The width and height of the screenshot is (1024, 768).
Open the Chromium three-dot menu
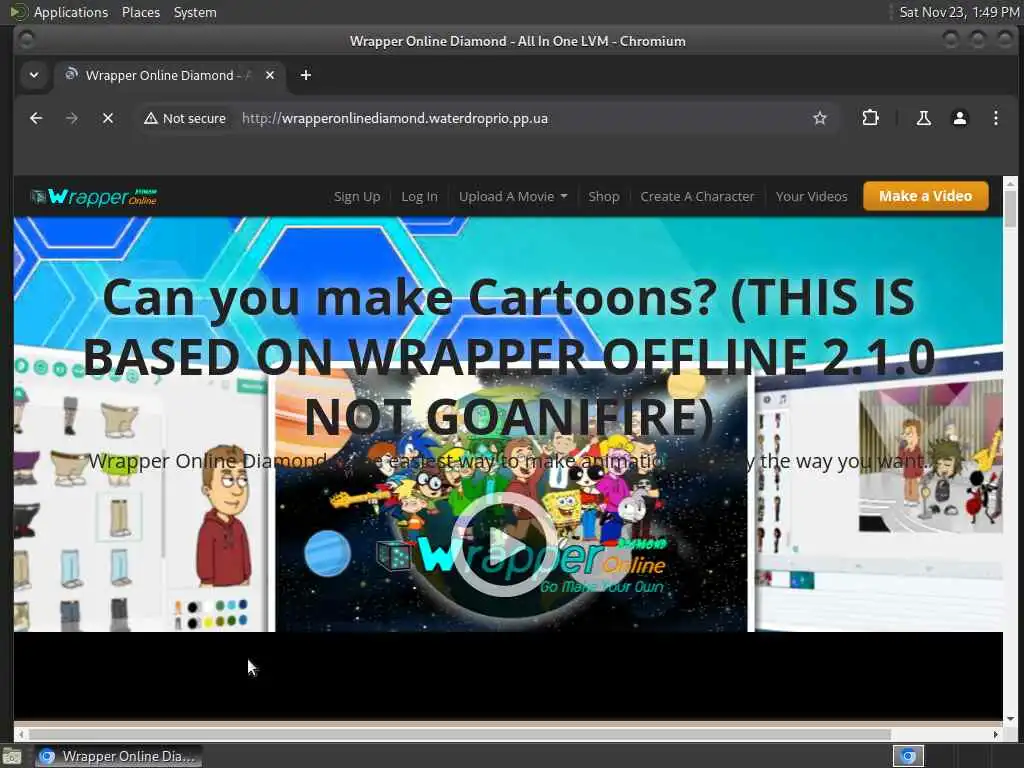995,118
